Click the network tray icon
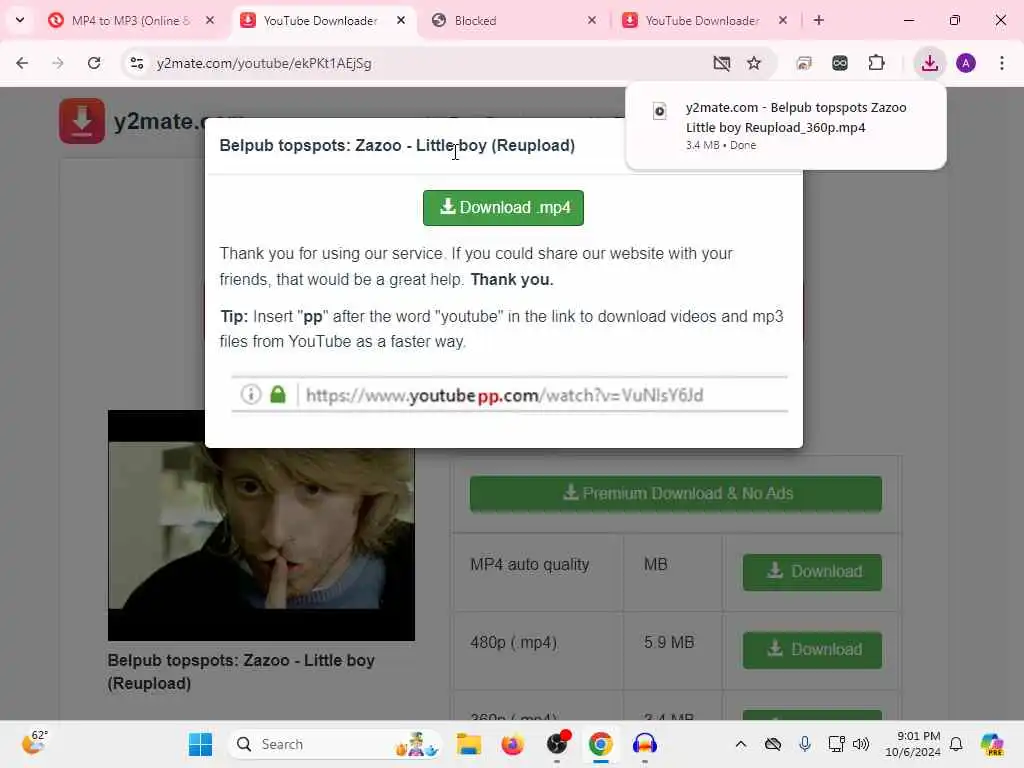Screen dimensions: 1024x768 [836, 744]
